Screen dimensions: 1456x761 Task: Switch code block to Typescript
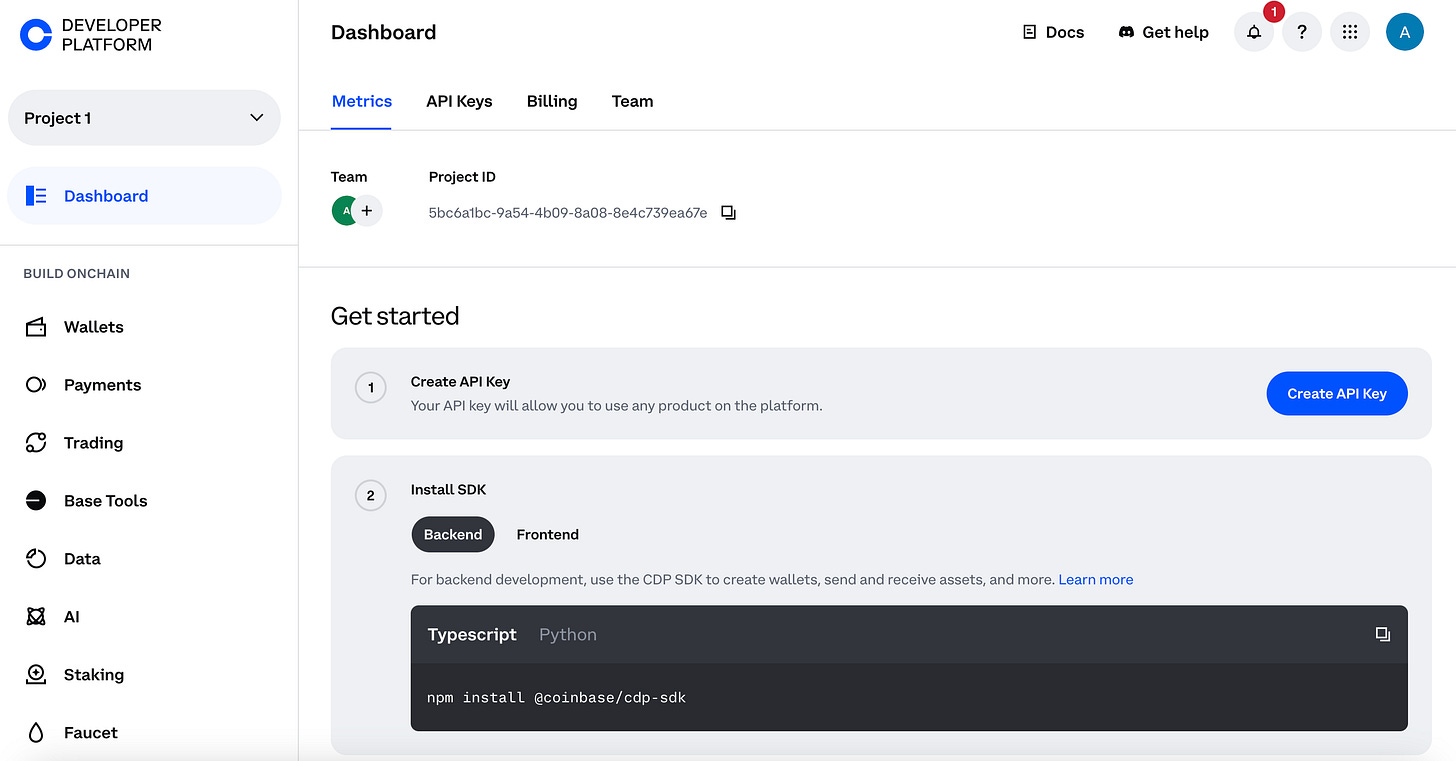pyautogui.click(x=472, y=634)
